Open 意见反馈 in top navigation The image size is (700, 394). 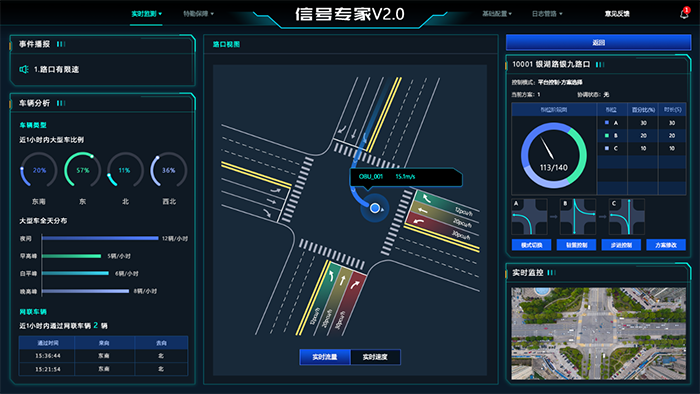[x=617, y=14]
